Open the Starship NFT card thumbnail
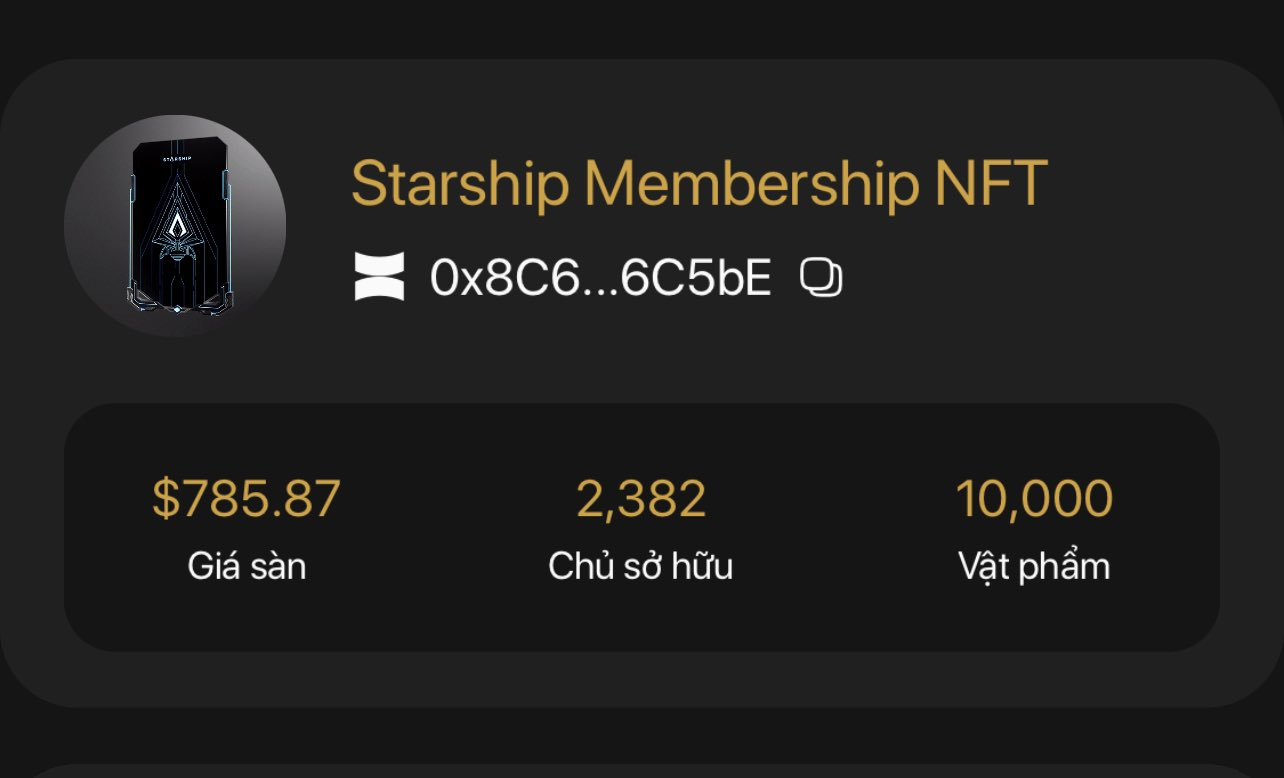The height and width of the screenshot is (778, 1284). coord(176,227)
